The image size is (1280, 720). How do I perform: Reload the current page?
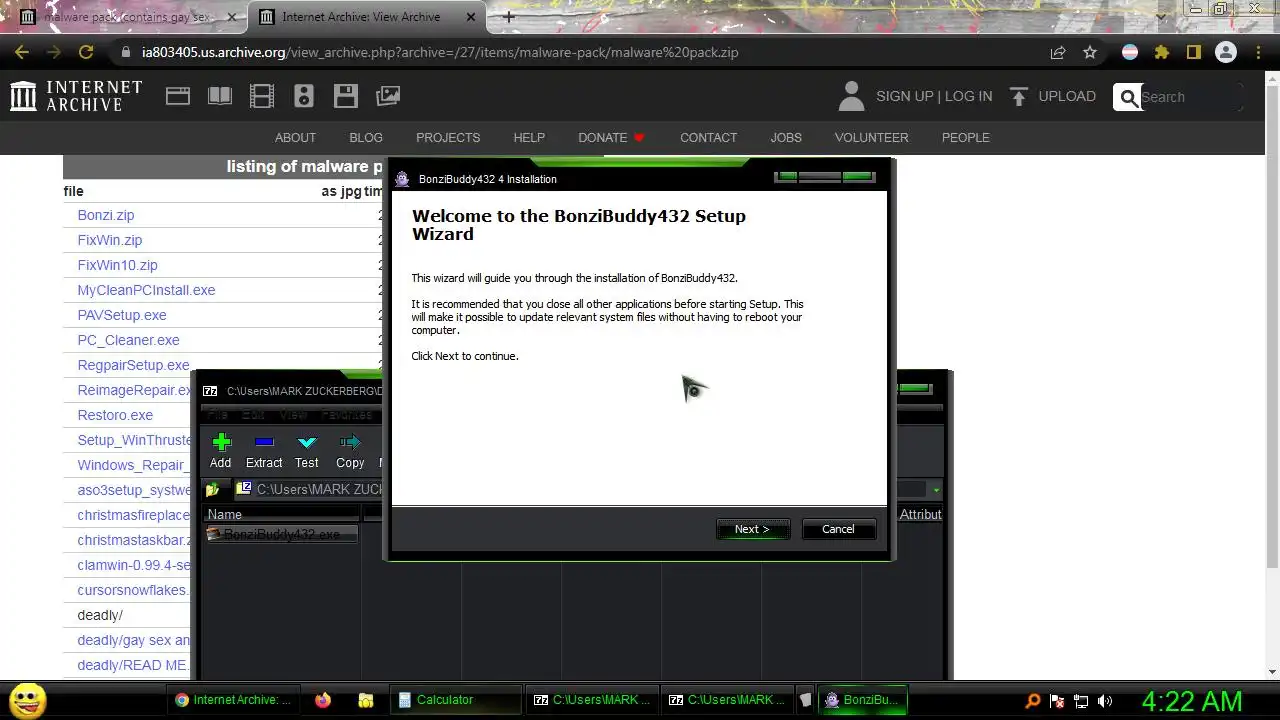pyautogui.click(x=86, y=52)
